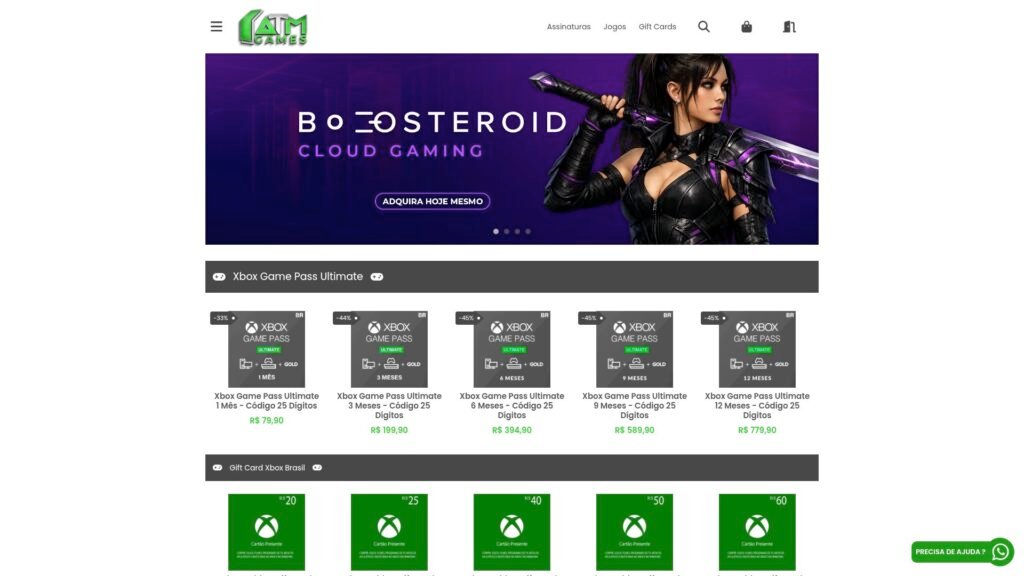
Task: Select the first carousel slide dot
Action: tap(496, 231)
